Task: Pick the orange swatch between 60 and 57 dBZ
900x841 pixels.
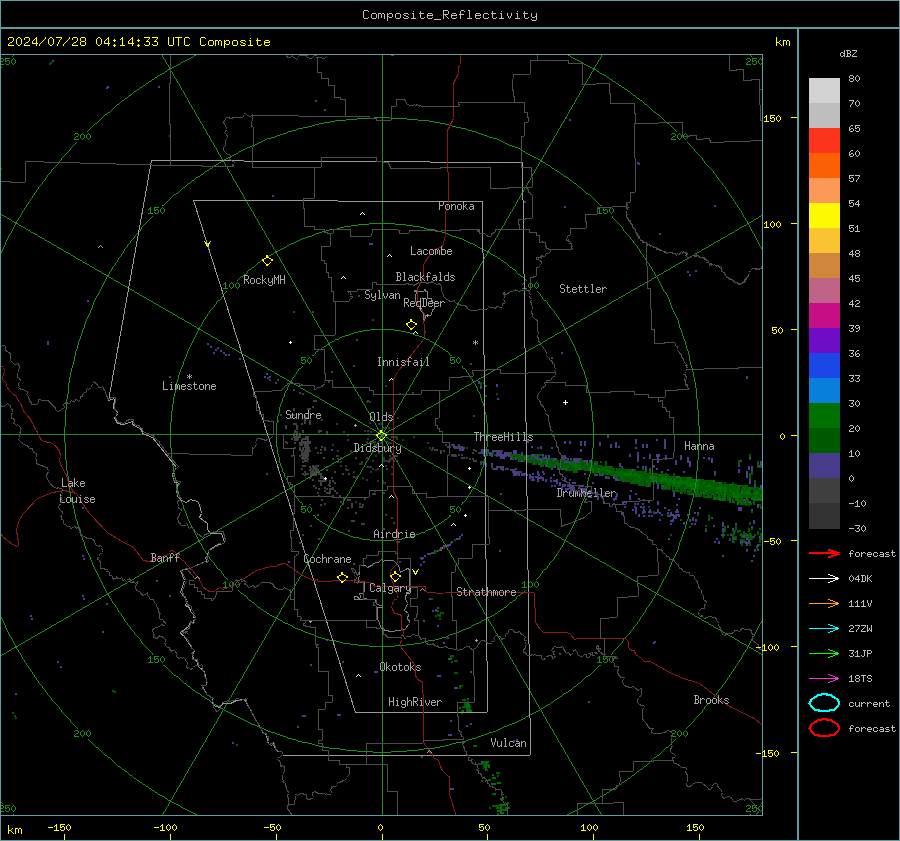Action: (x=824, y=166)
